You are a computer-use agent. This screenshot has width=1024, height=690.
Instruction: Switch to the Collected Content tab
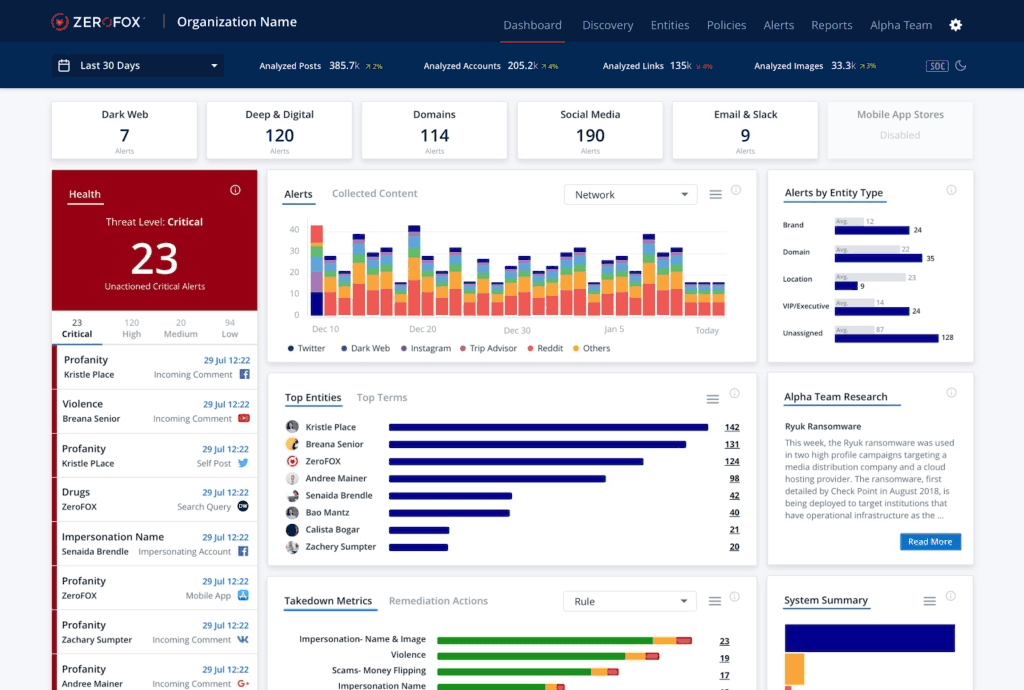pos(374,193)
